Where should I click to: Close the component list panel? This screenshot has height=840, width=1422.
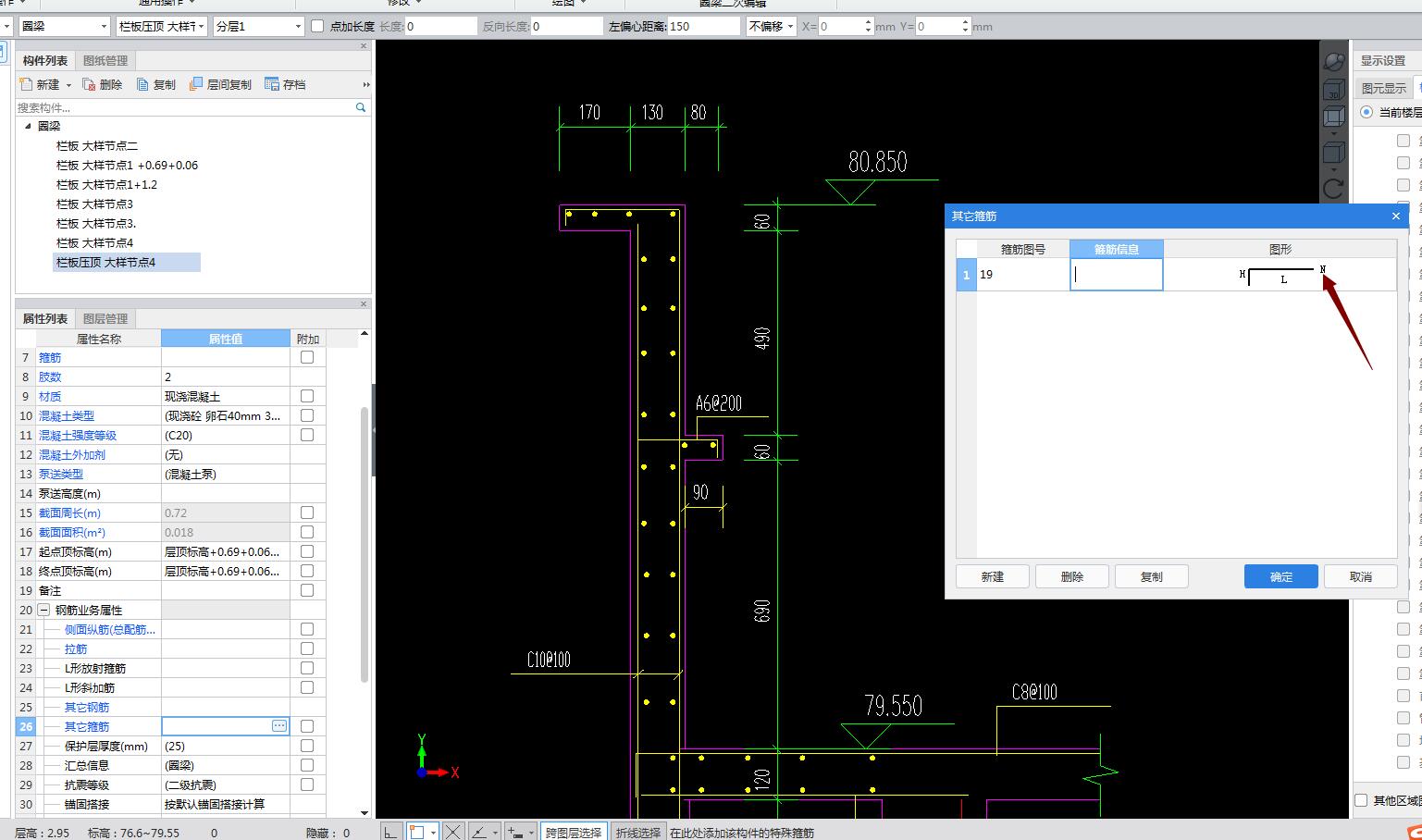363,45
